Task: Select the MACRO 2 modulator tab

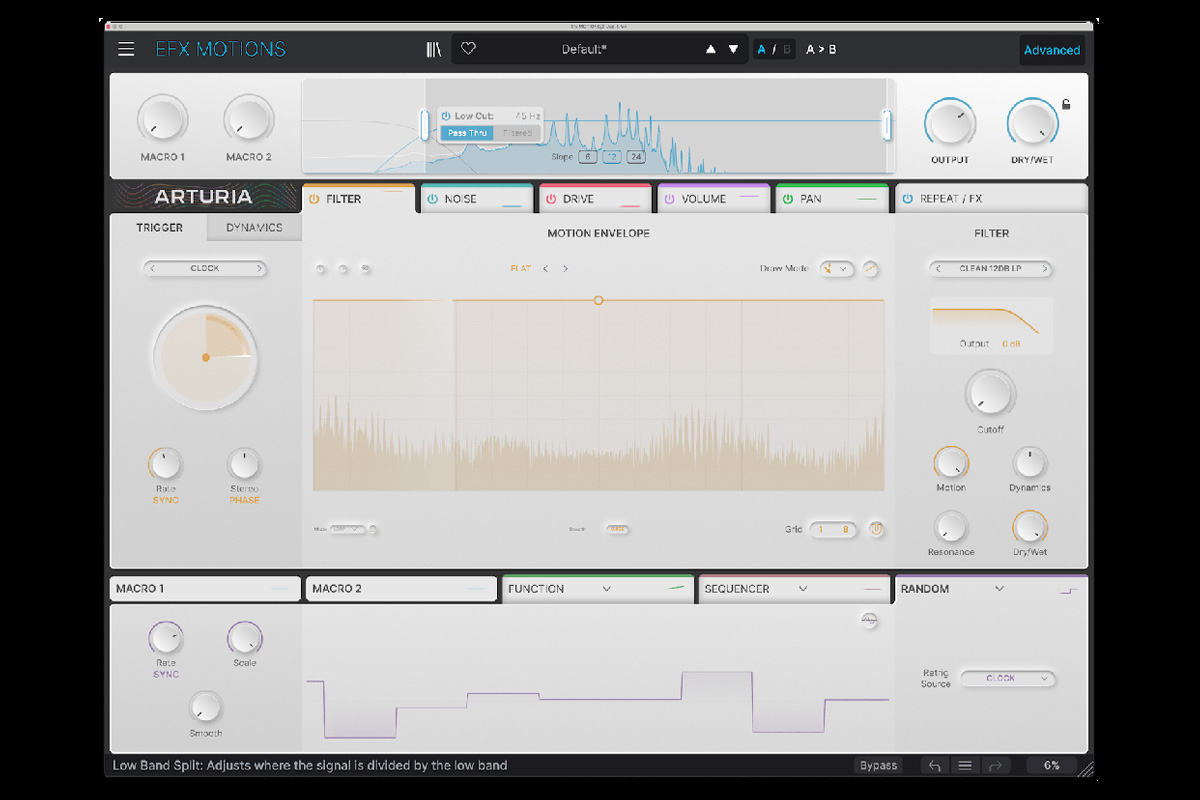Action: tap(400, 589)
